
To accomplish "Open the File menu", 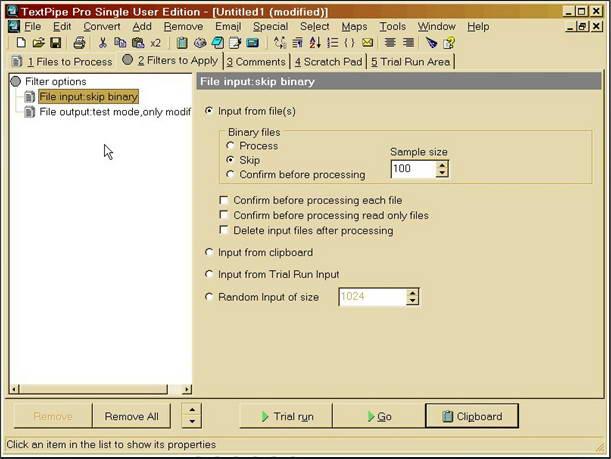I will (x=32, y=26).
